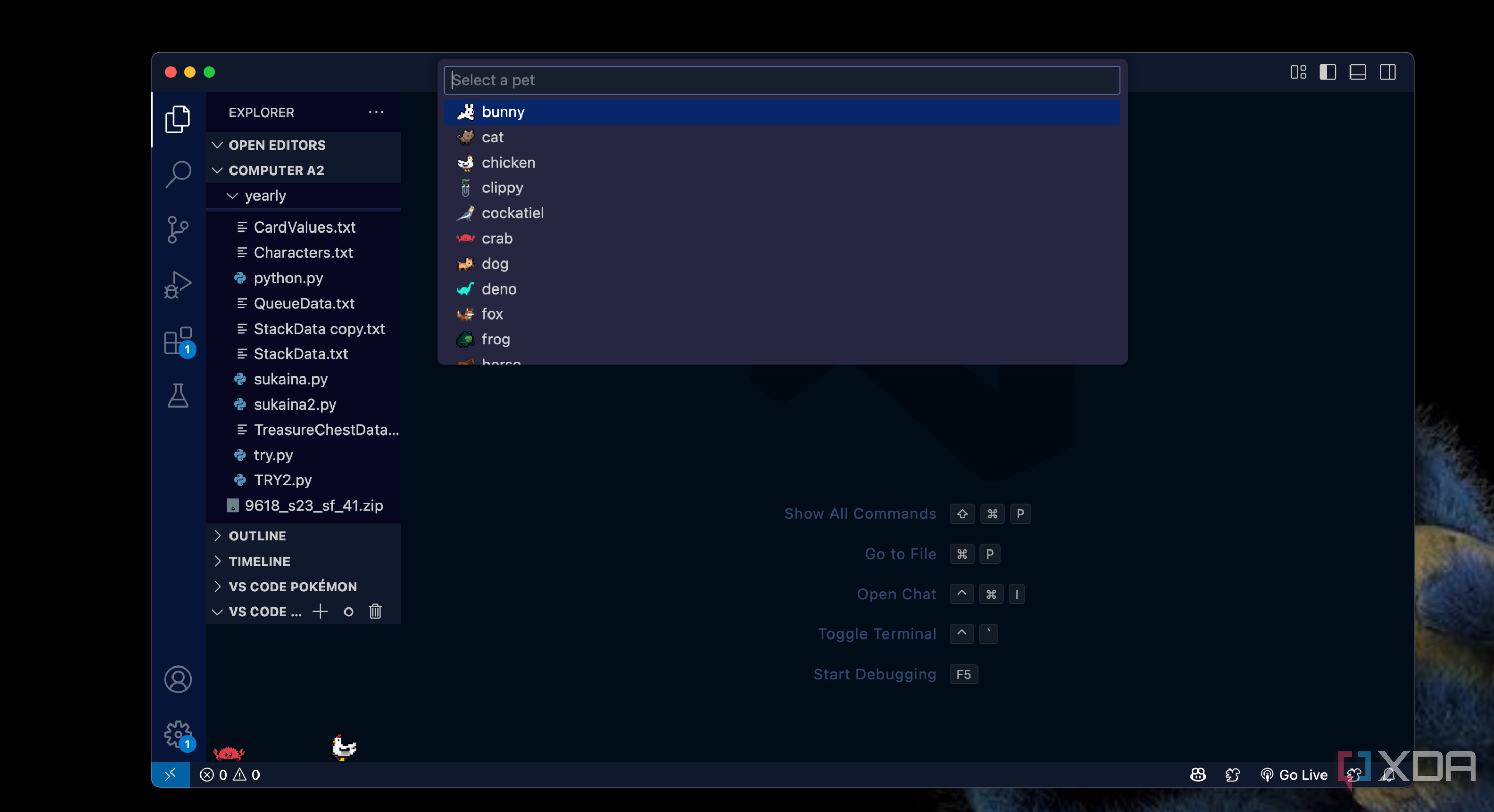Viewport: 1494px width, 812px height.
Task: Toggle primary side bar visibility
Action: point(1328,72)
